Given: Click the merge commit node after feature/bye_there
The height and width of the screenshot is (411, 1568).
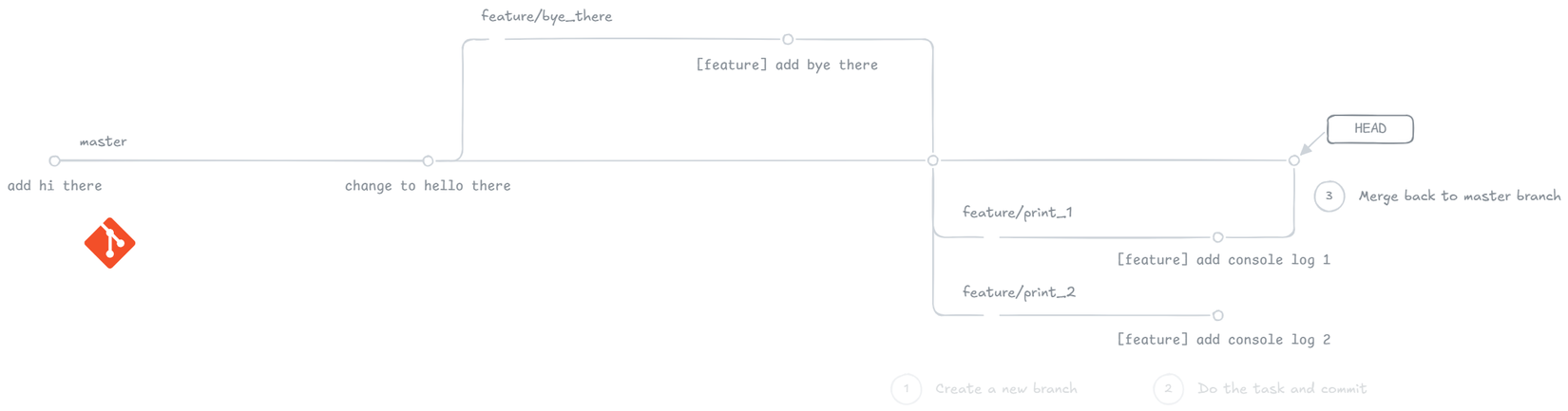Looking at the screenshot, I should coord(933,160).
